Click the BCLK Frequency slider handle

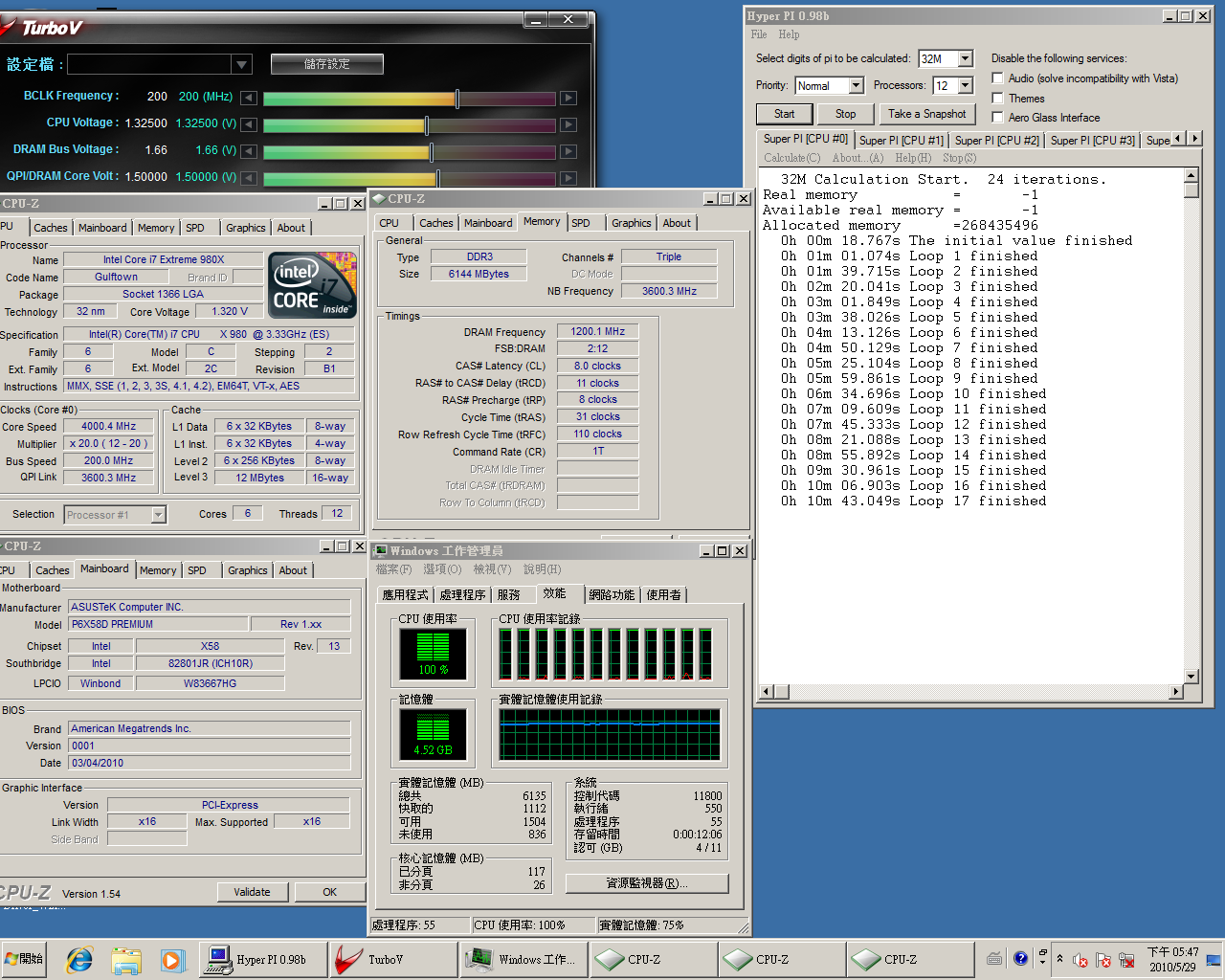pyautogui.click(x=457, y=98)
